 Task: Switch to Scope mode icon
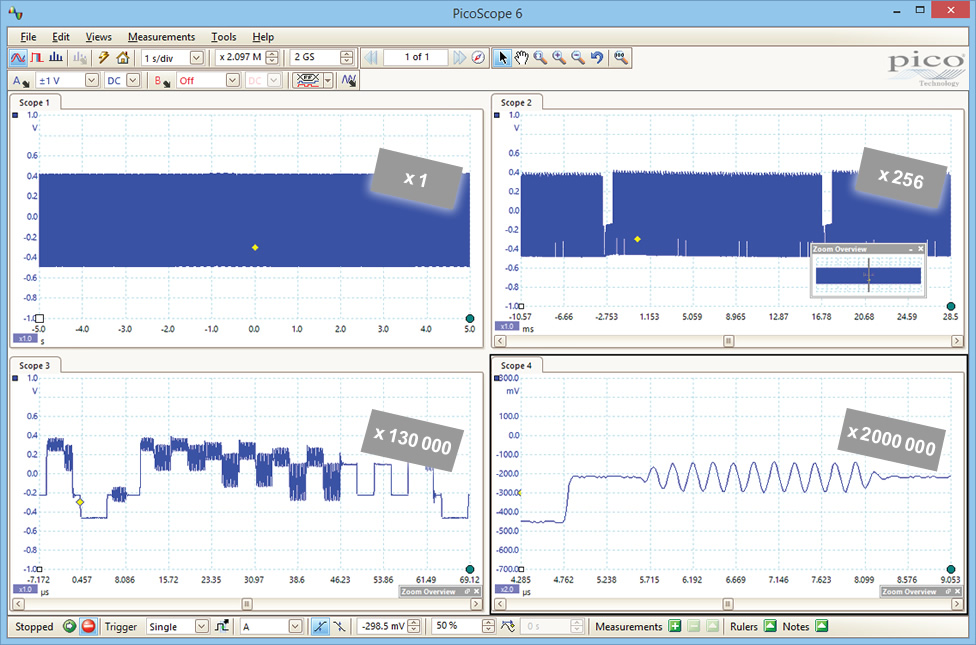(18, 58)
